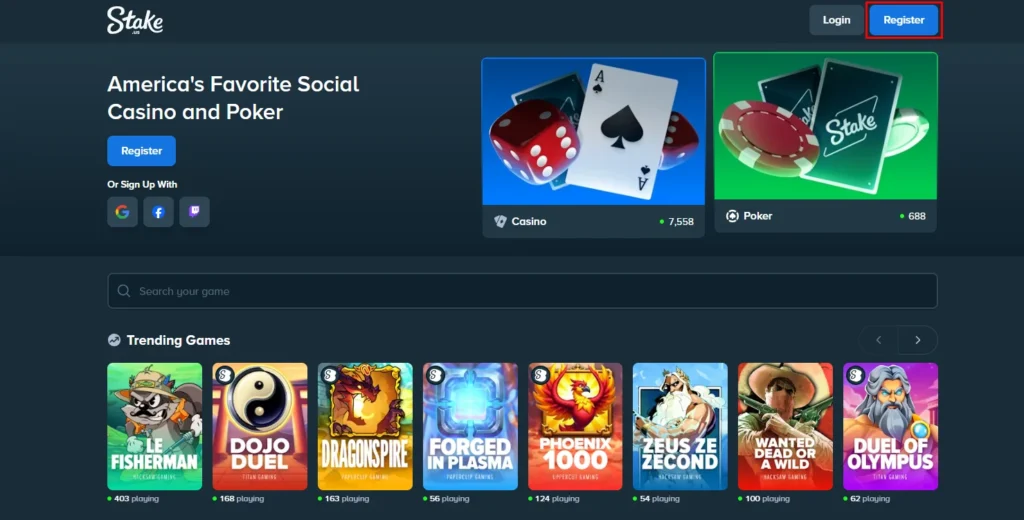Screen dimensions: 1024x520
Task: Sign up with the Google icon
Action: pos(122,212)
